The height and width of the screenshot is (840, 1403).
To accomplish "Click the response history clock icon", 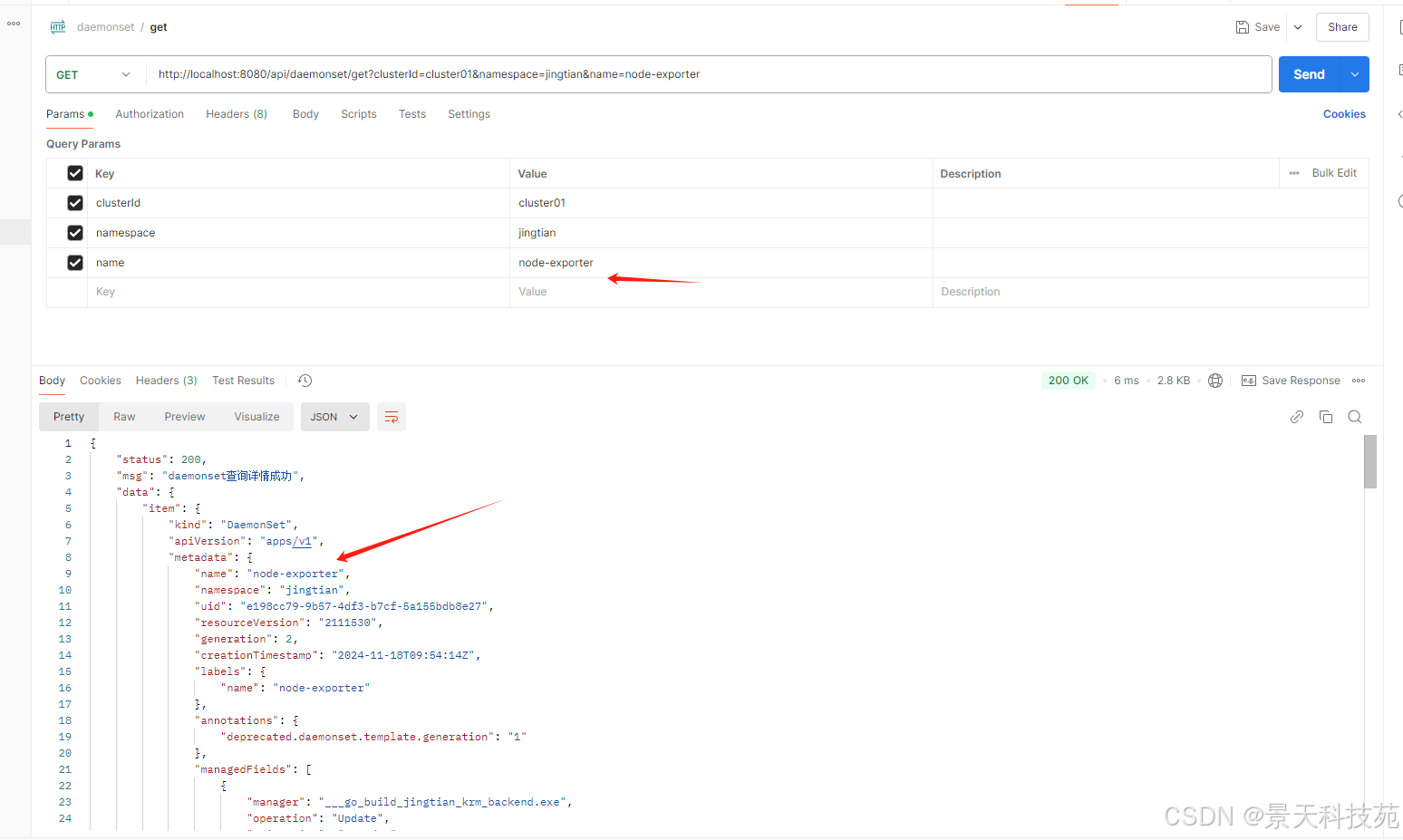I will (305, 381).
